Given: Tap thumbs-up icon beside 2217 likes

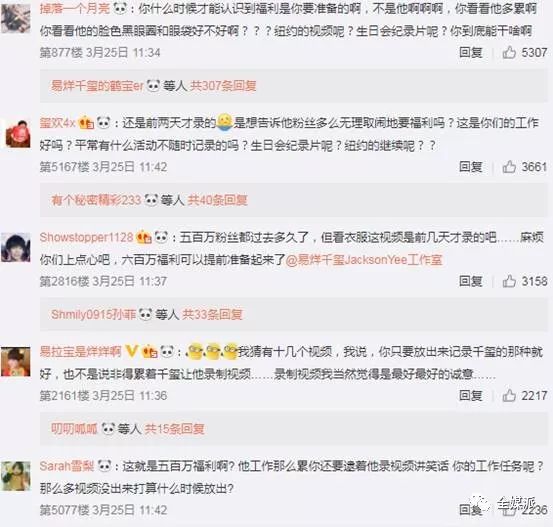Looking at the screenshot, I should click(509, 395).
